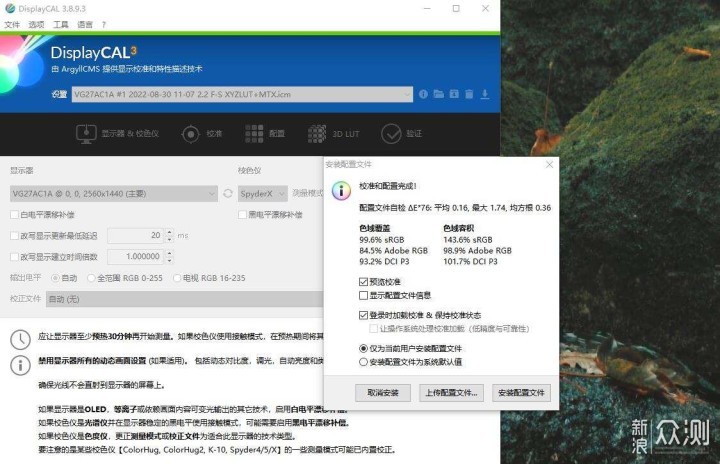Click 安装配置文件 button
The image size is (720, 464).
click(521, 393)
